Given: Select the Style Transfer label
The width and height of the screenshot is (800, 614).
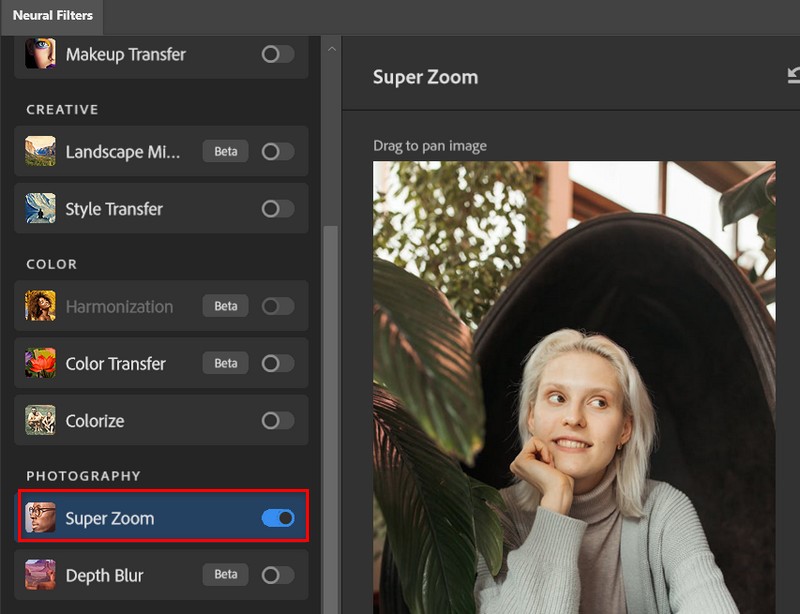Looking at the screenshot, I should tap(114, 209).
